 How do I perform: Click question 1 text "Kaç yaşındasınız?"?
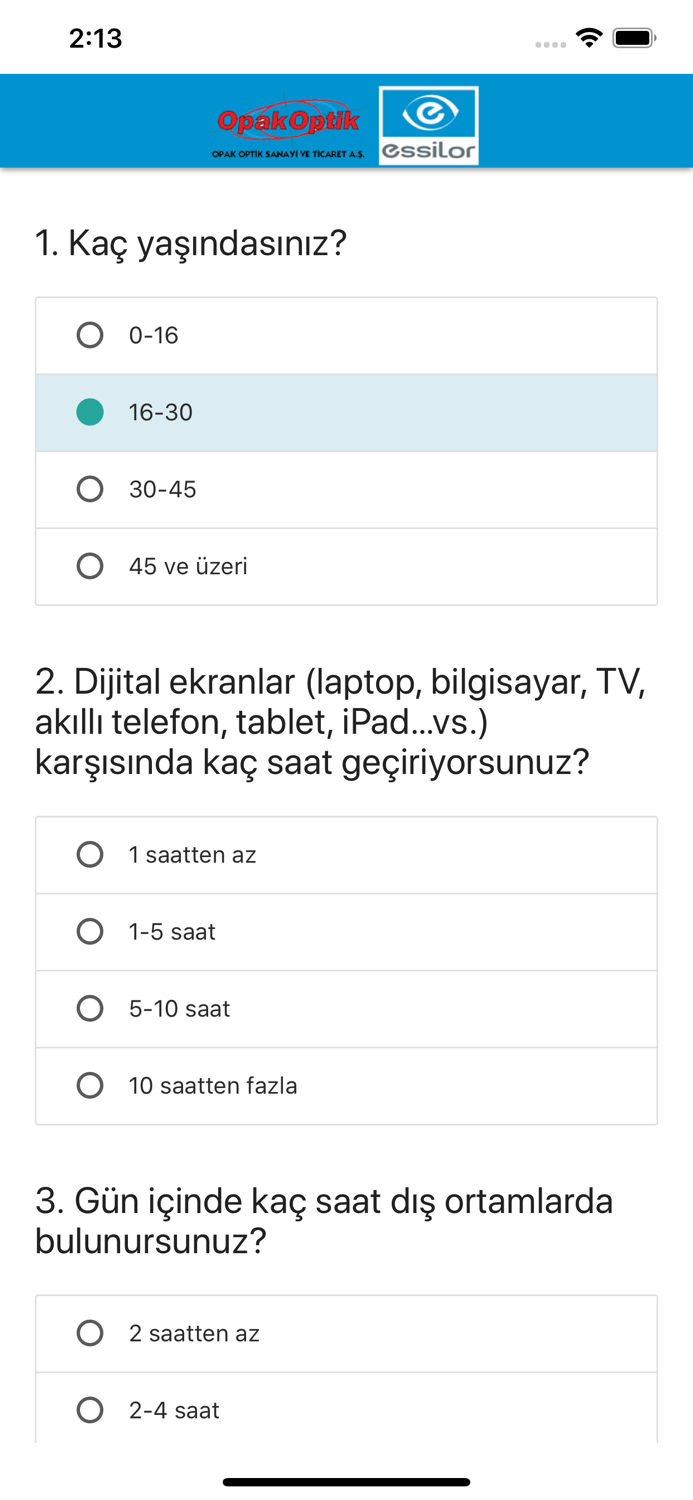190,241
